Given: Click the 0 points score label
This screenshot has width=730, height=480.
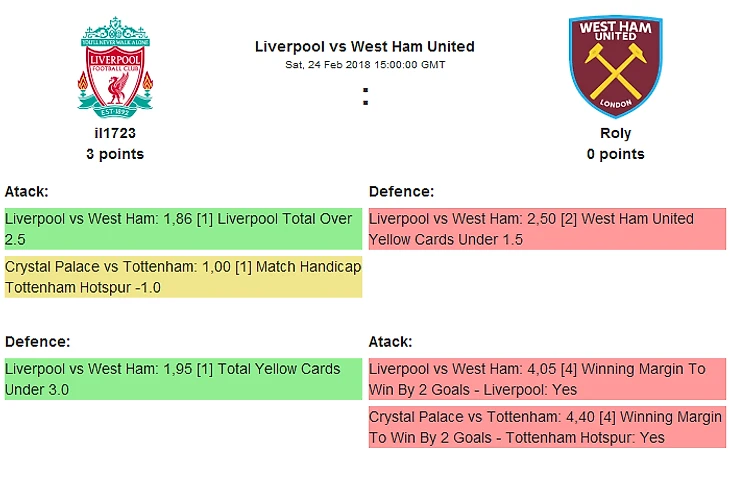Looking at the screenshot, I should [x=615, y=154].
